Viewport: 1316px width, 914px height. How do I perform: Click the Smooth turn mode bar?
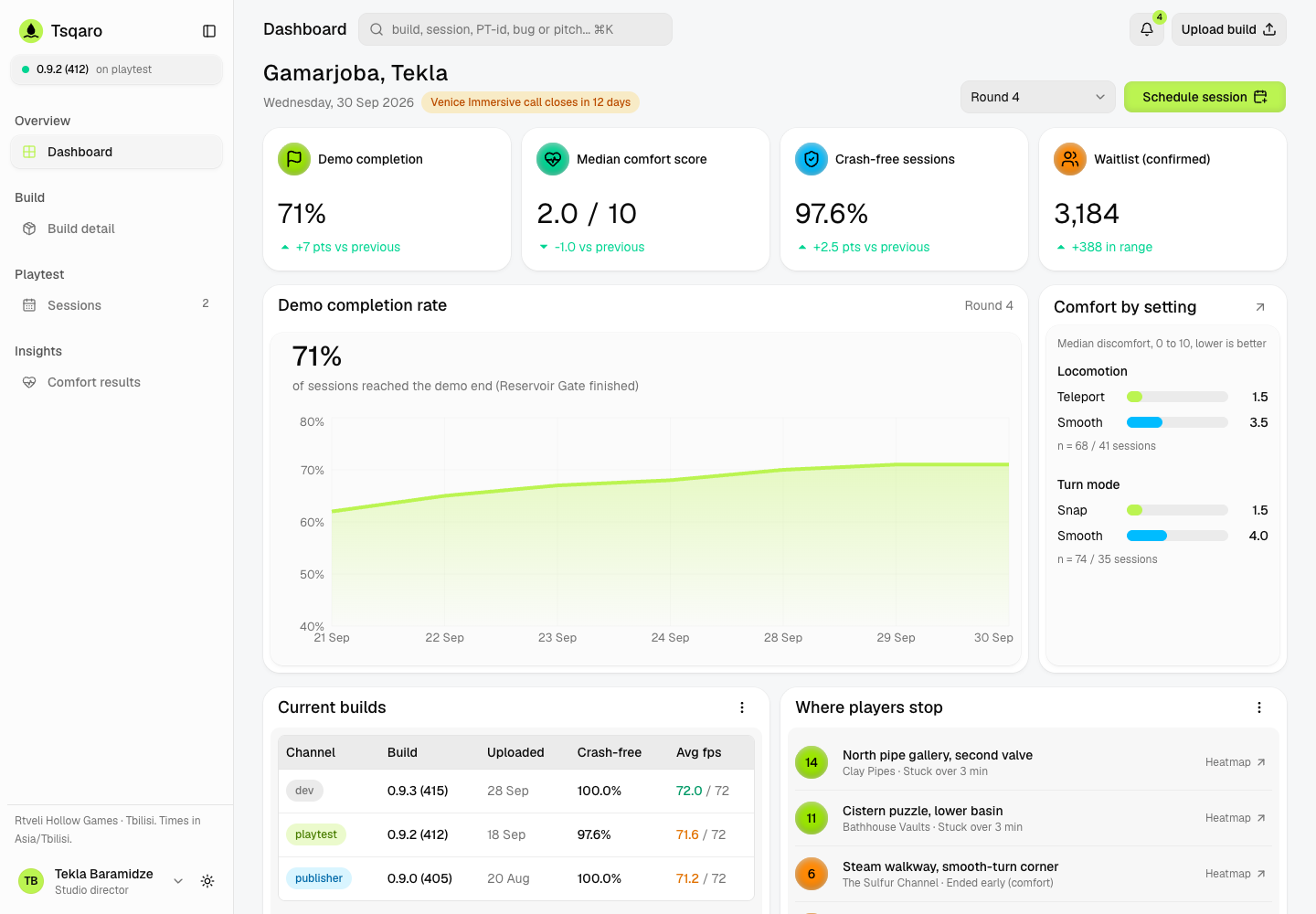tap(1177, 536)
